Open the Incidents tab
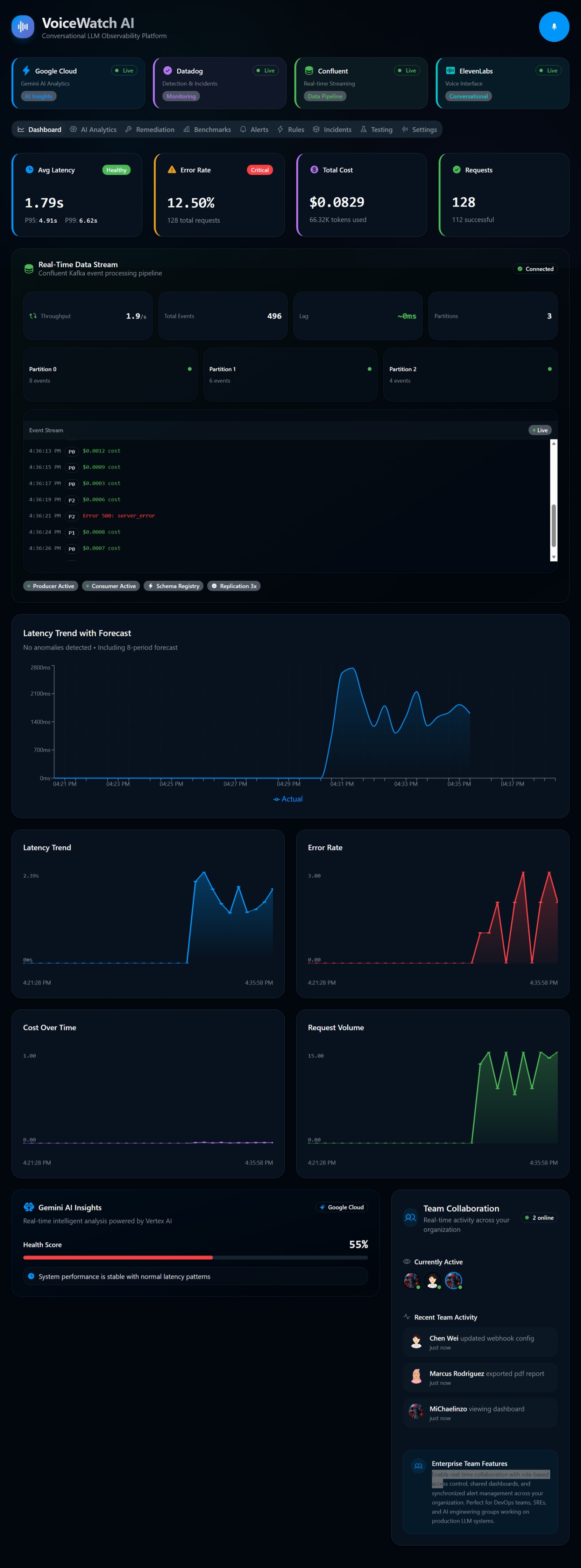Image resolution: width=581 pixels, height=1568 pixels. (x=332, y=129)
